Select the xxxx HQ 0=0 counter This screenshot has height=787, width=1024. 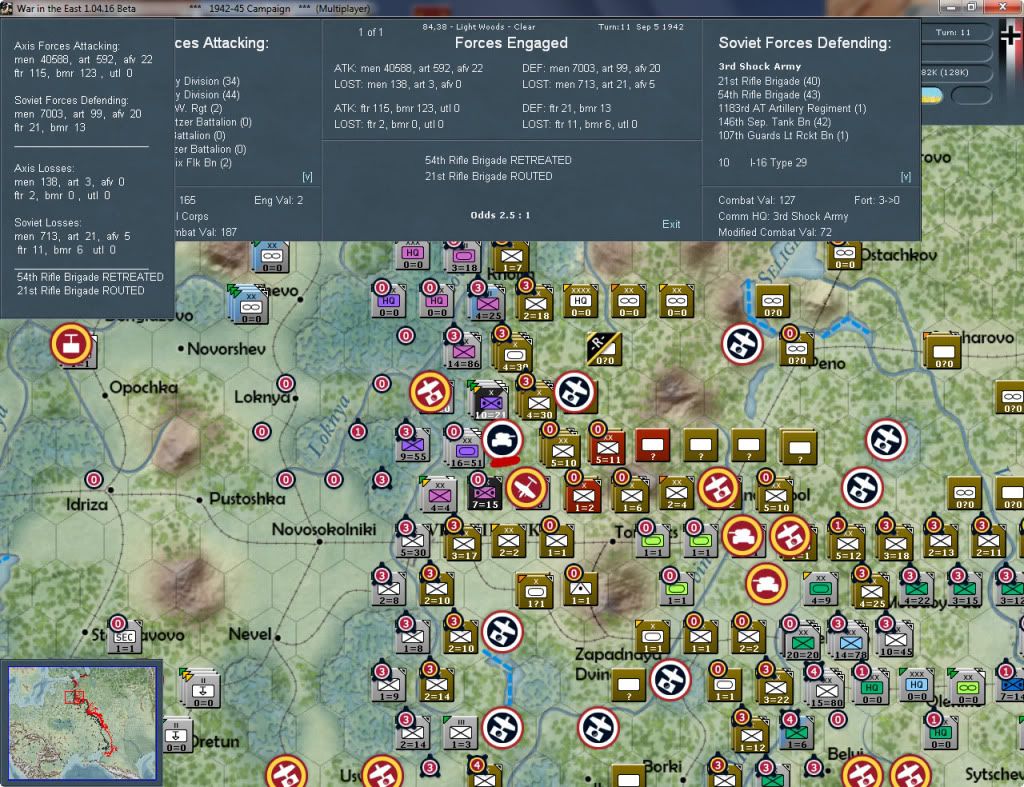(x=580, y=302)
